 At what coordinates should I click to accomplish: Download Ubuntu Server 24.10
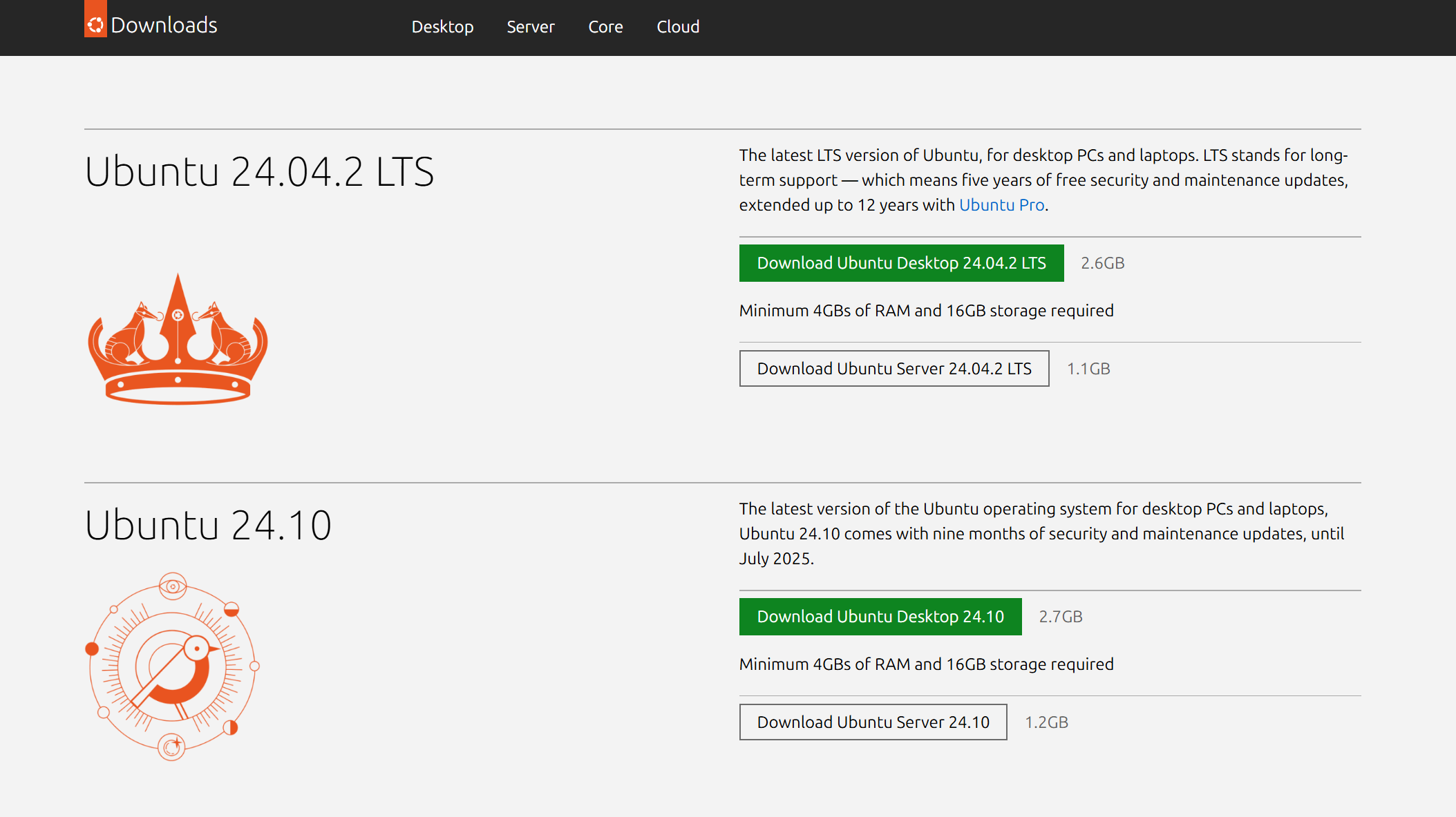point(873,722)
